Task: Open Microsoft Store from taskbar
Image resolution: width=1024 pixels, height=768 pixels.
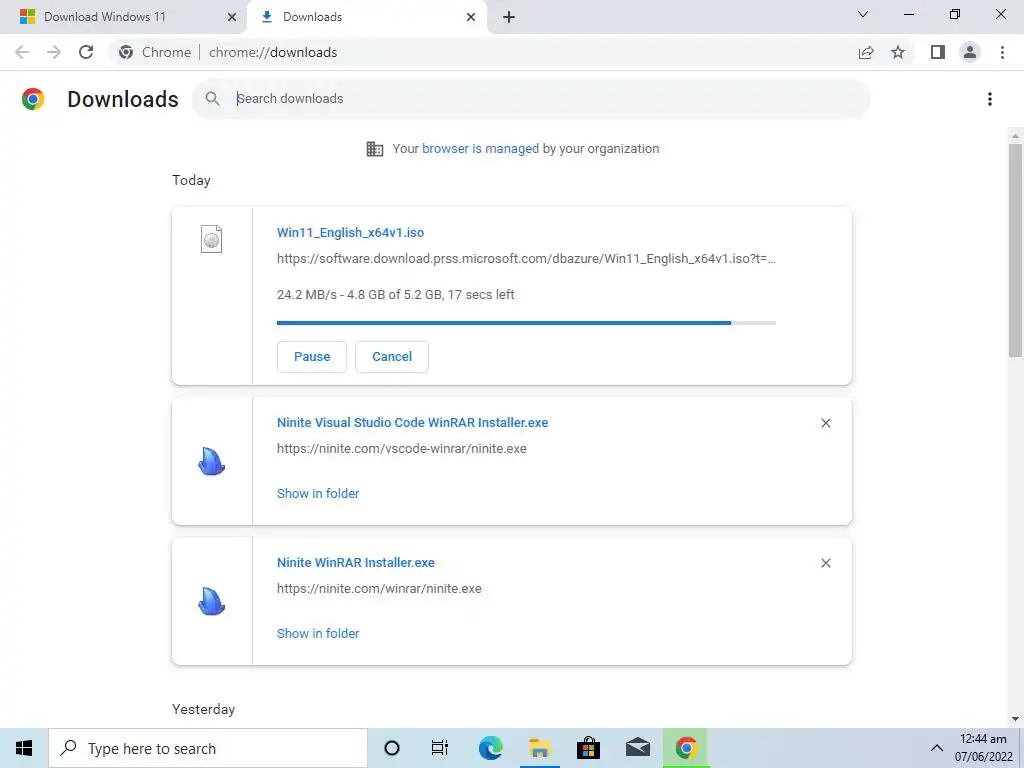Action: (588, 748)
